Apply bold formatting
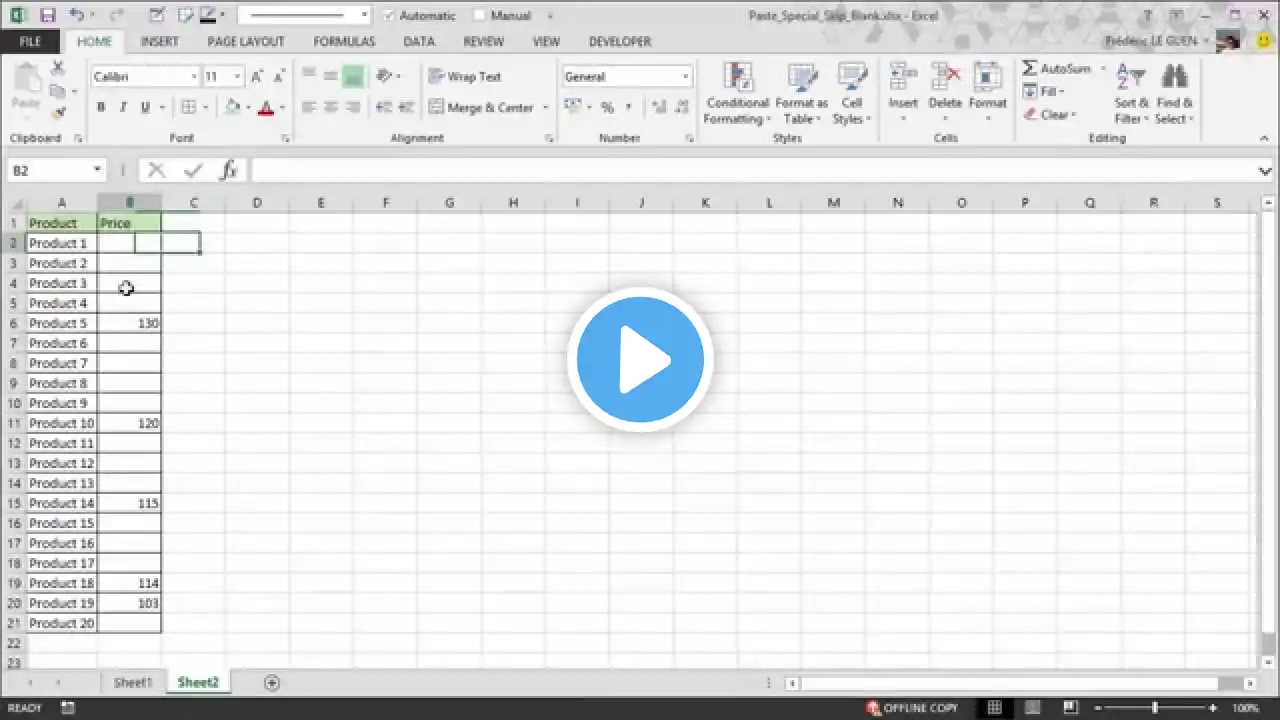This screenshot has height=720, width=1280. 101,108
